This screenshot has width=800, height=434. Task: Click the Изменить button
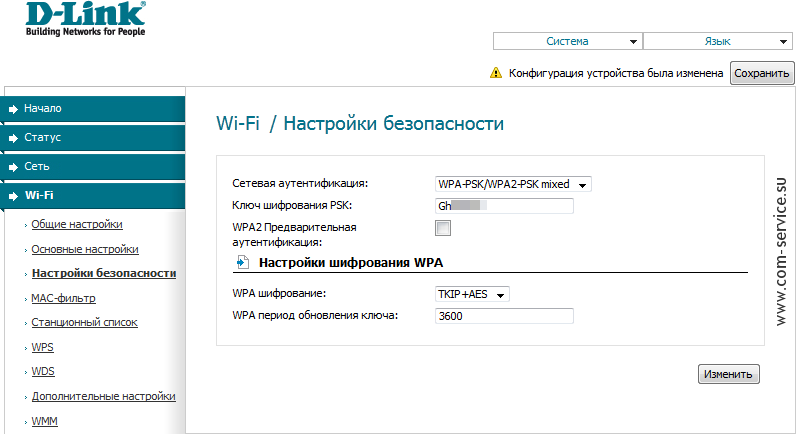click(729, 374)
